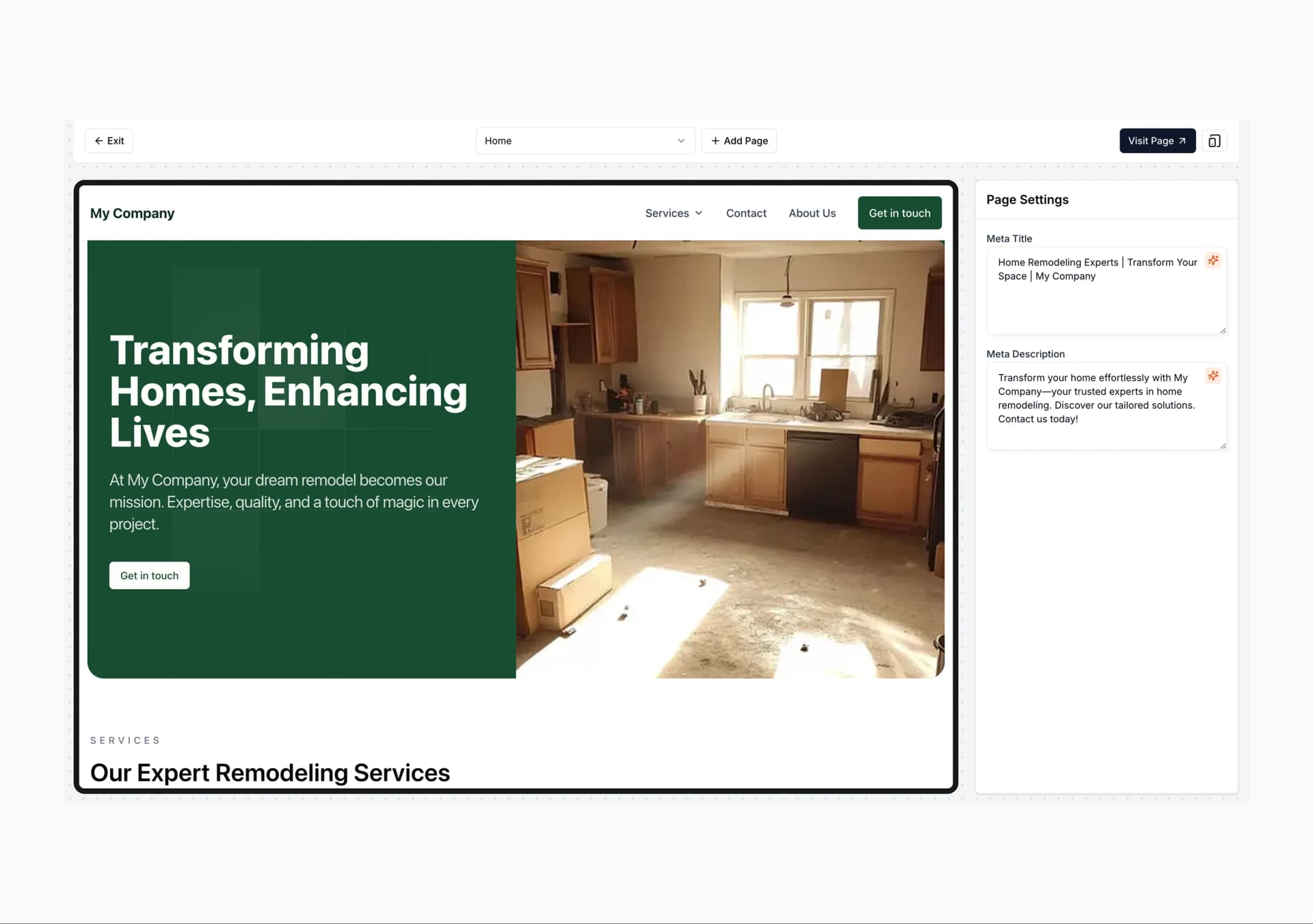Click the white Get in touch hero button

(x=149, y=576)
